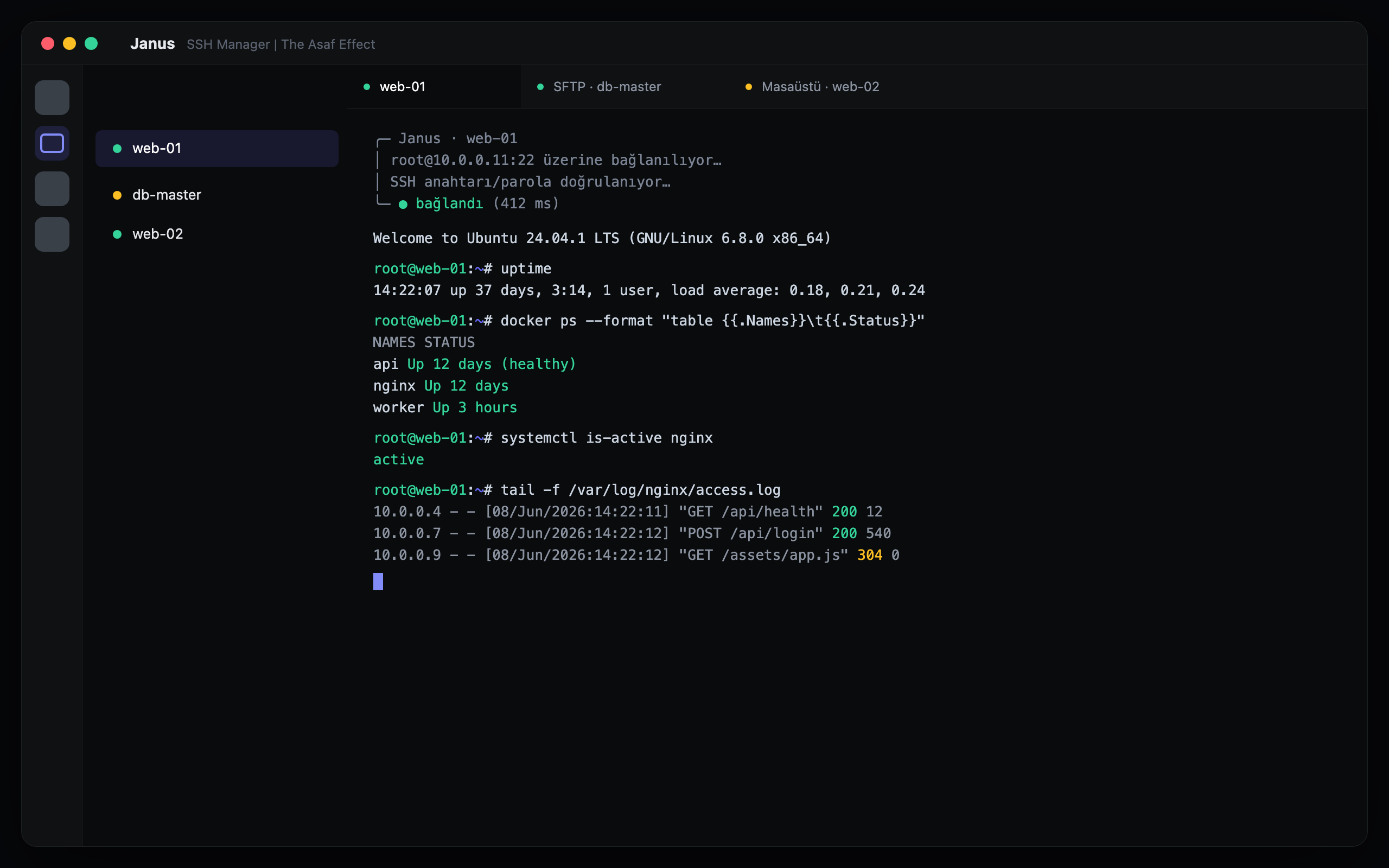The width and height of the screenshot is (1389, 868).
Task: Click the "uptime" command line
Action: click(462, 269)
